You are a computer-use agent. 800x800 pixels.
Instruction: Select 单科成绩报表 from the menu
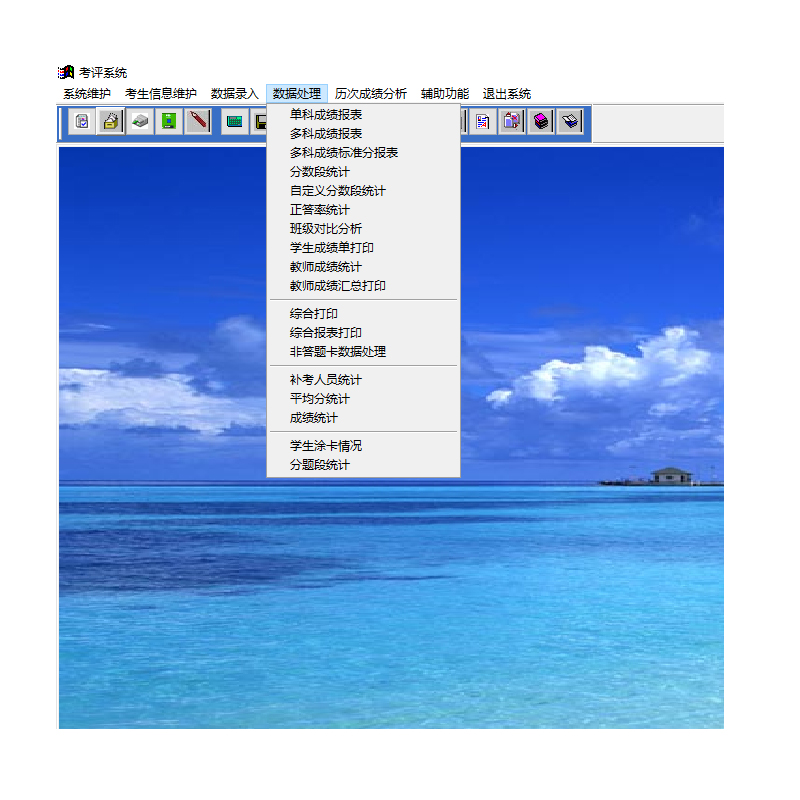(363, 115)
